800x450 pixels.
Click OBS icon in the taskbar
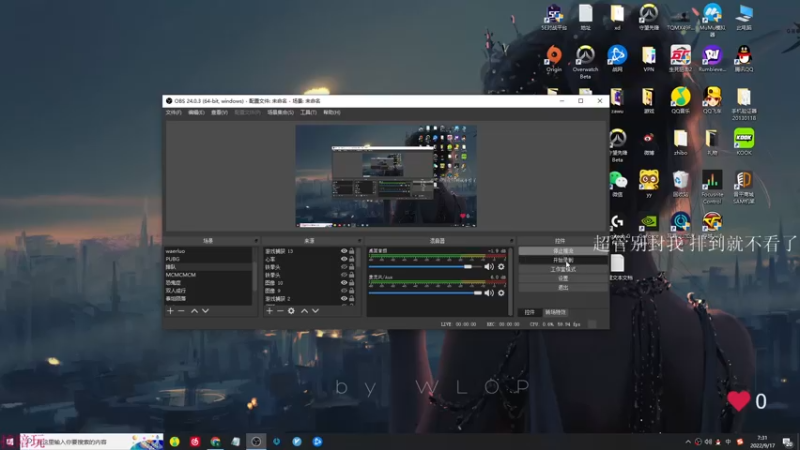click(x=256, y=441)
